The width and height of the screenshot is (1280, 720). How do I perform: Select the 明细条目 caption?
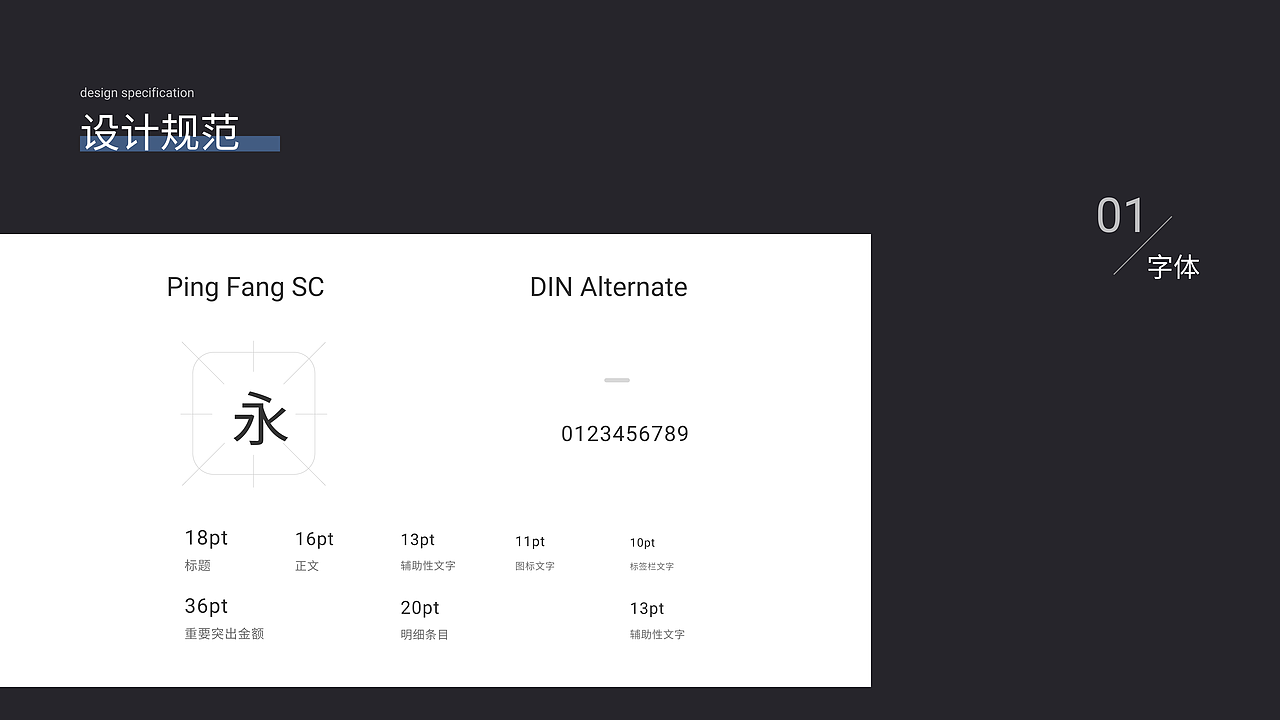click(x=424, y=635)
